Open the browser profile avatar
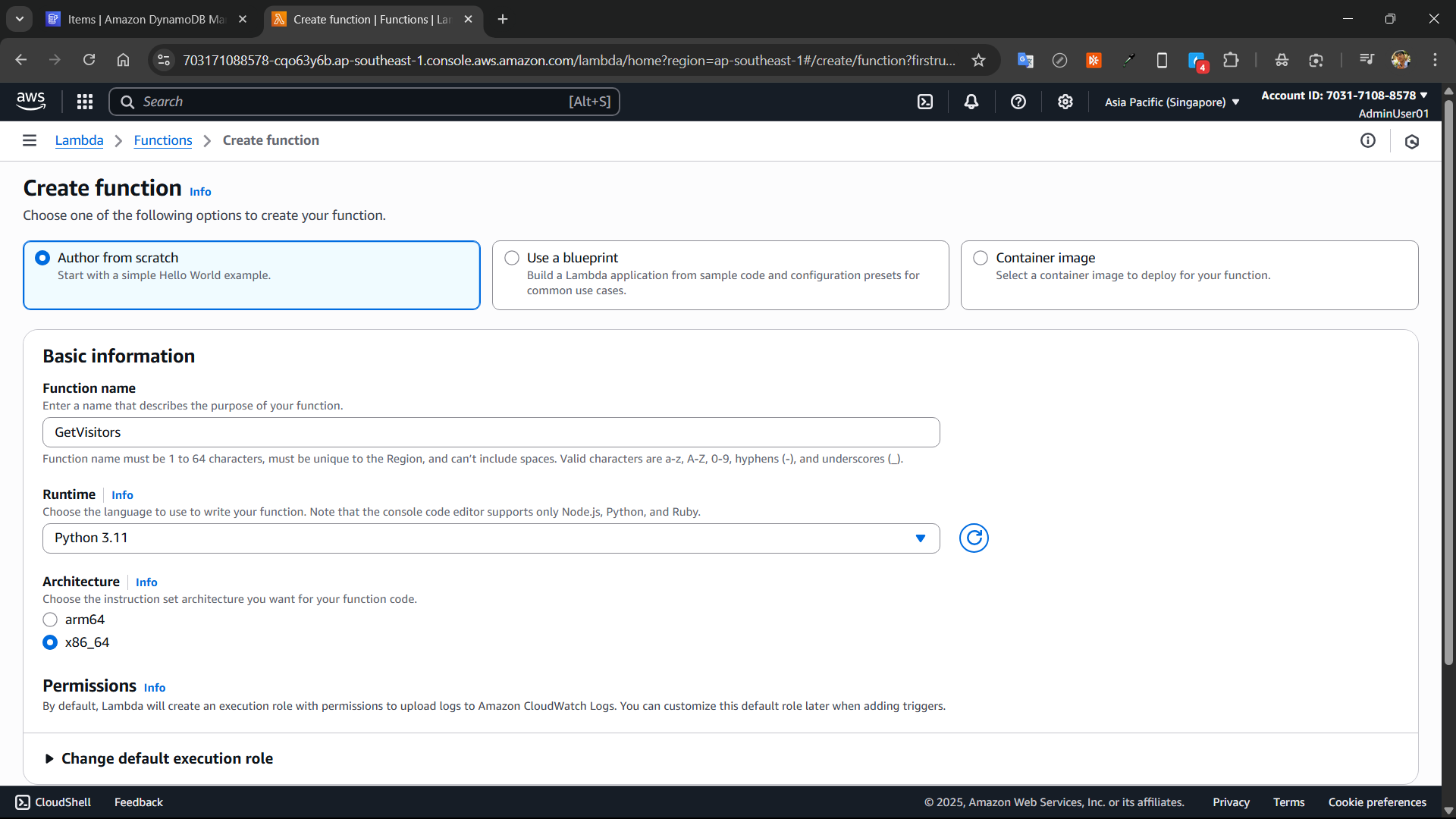The height and width of the screenshot is (819, 1456). (1401, 60)
